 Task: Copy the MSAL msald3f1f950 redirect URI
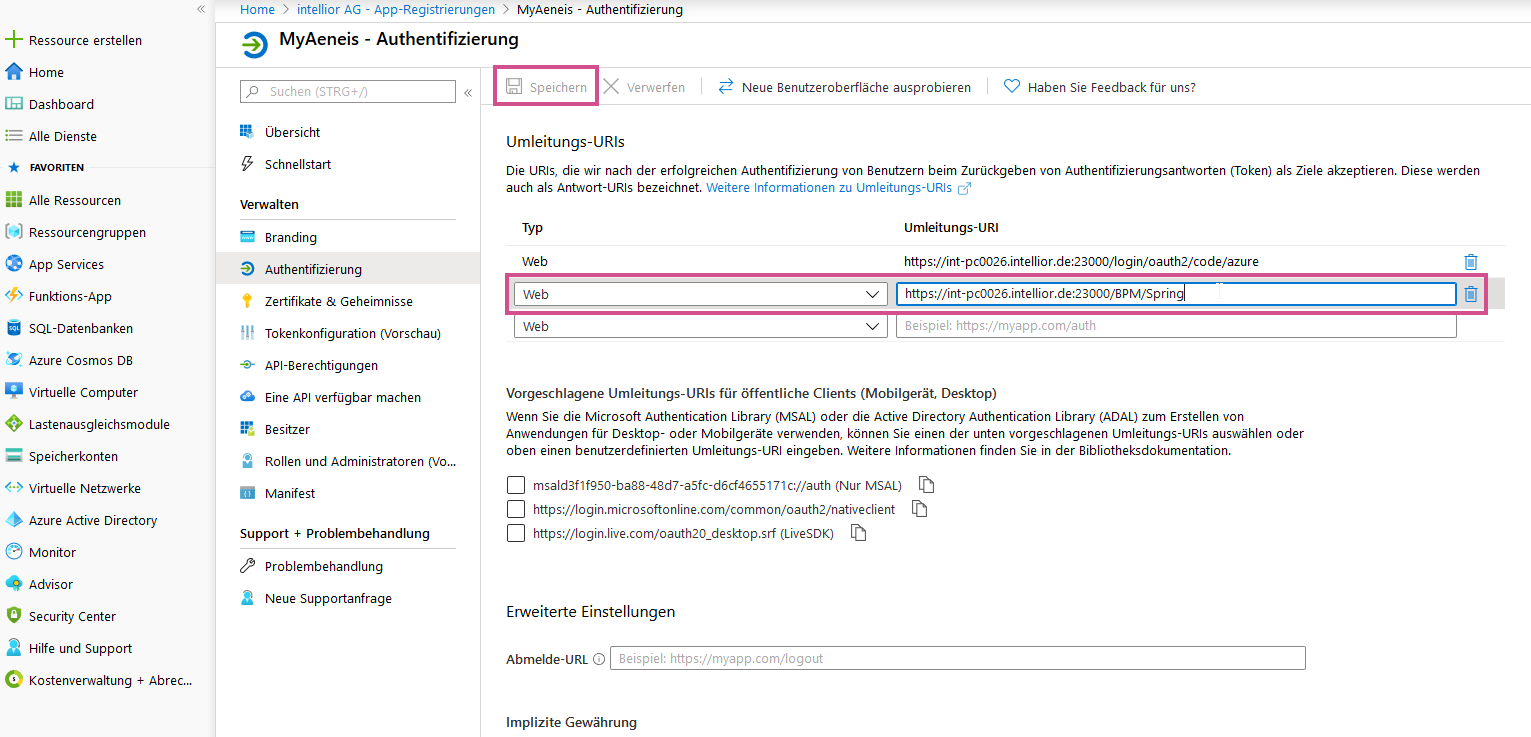tap(927, 485)
